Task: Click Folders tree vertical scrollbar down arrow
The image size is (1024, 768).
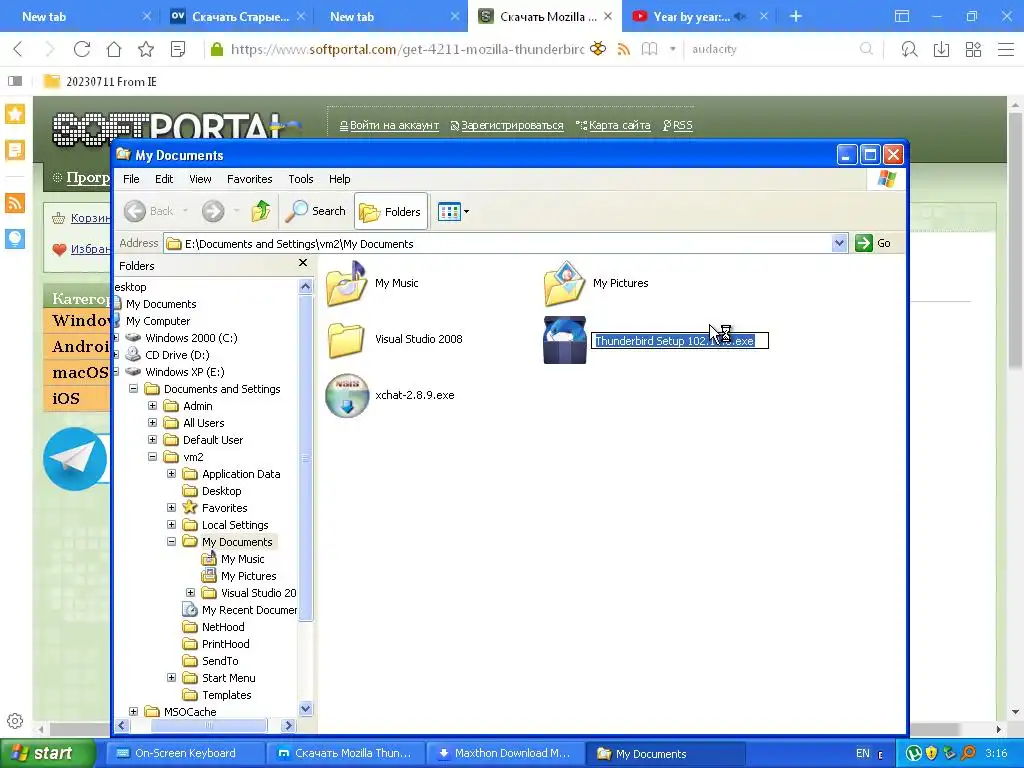Action: [305, 708]
